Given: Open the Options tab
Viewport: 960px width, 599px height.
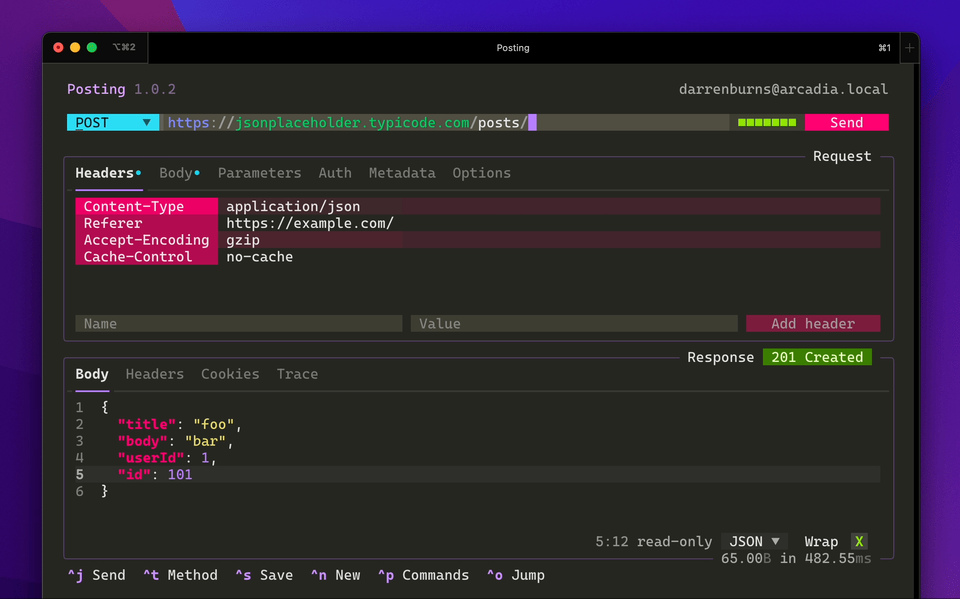Looking at the screenshot, I should click(x=482, y=173).
